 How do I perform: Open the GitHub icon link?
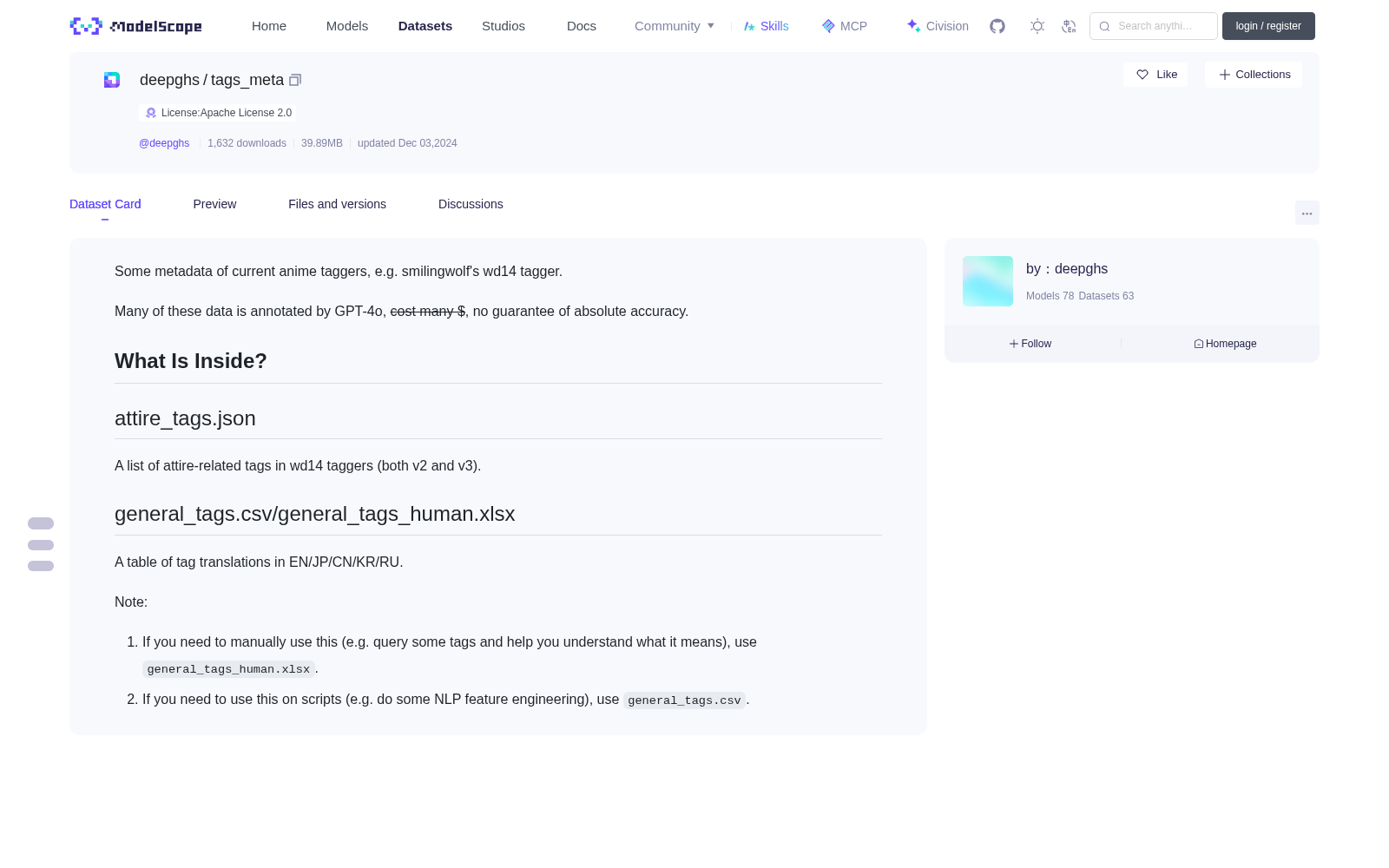tap(997, 26)
